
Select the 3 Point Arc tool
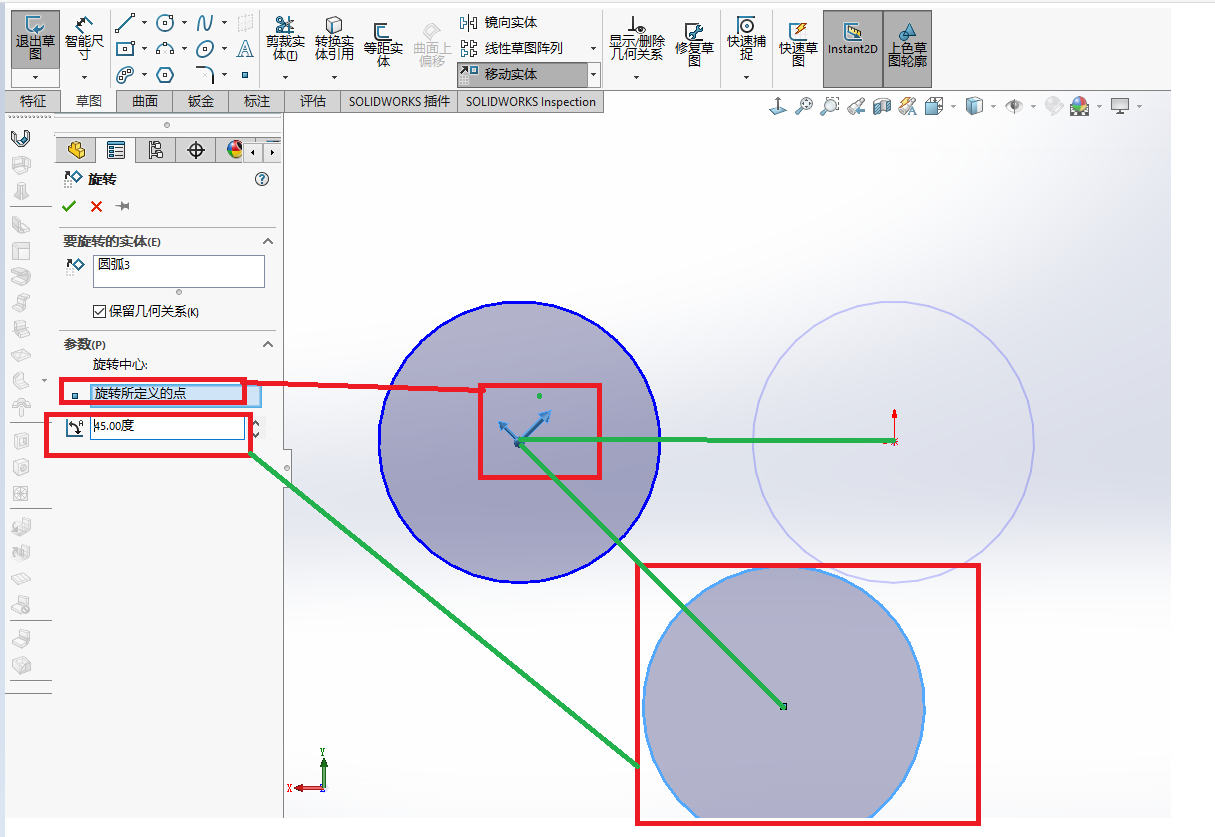(165, 48)
